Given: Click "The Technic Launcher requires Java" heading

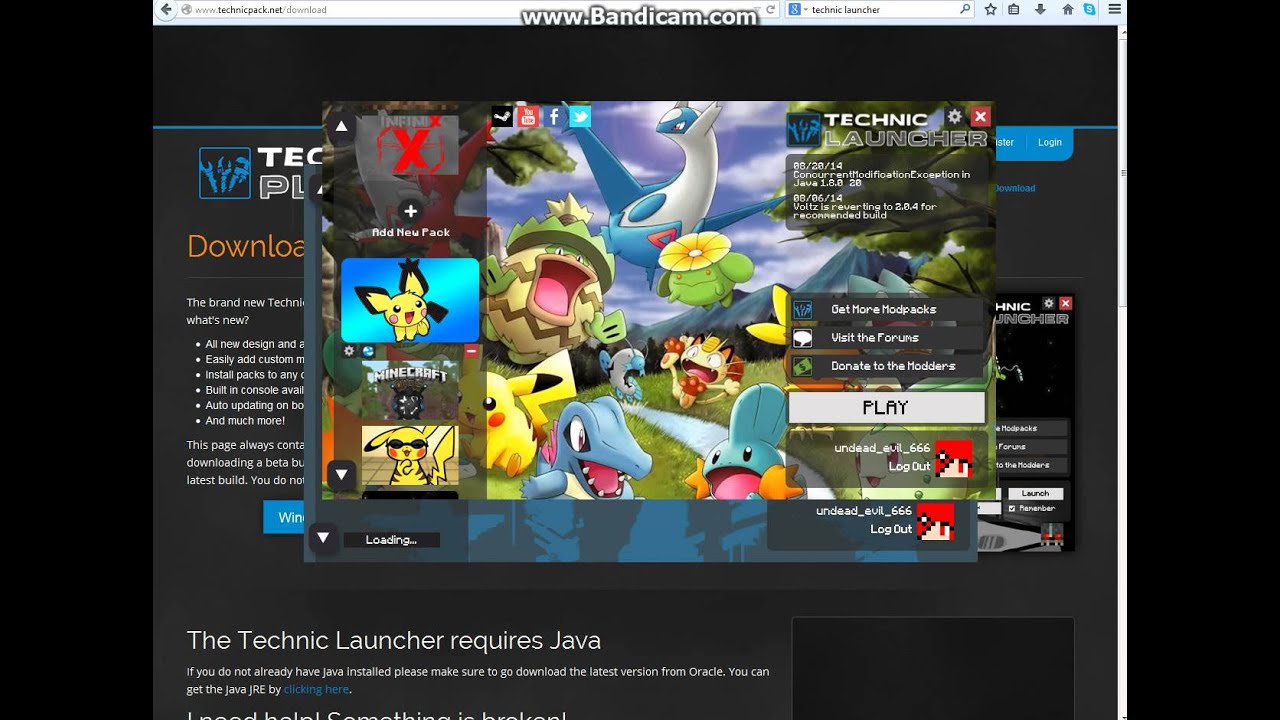Looking at the screenshot, I should tap(394, 640).
